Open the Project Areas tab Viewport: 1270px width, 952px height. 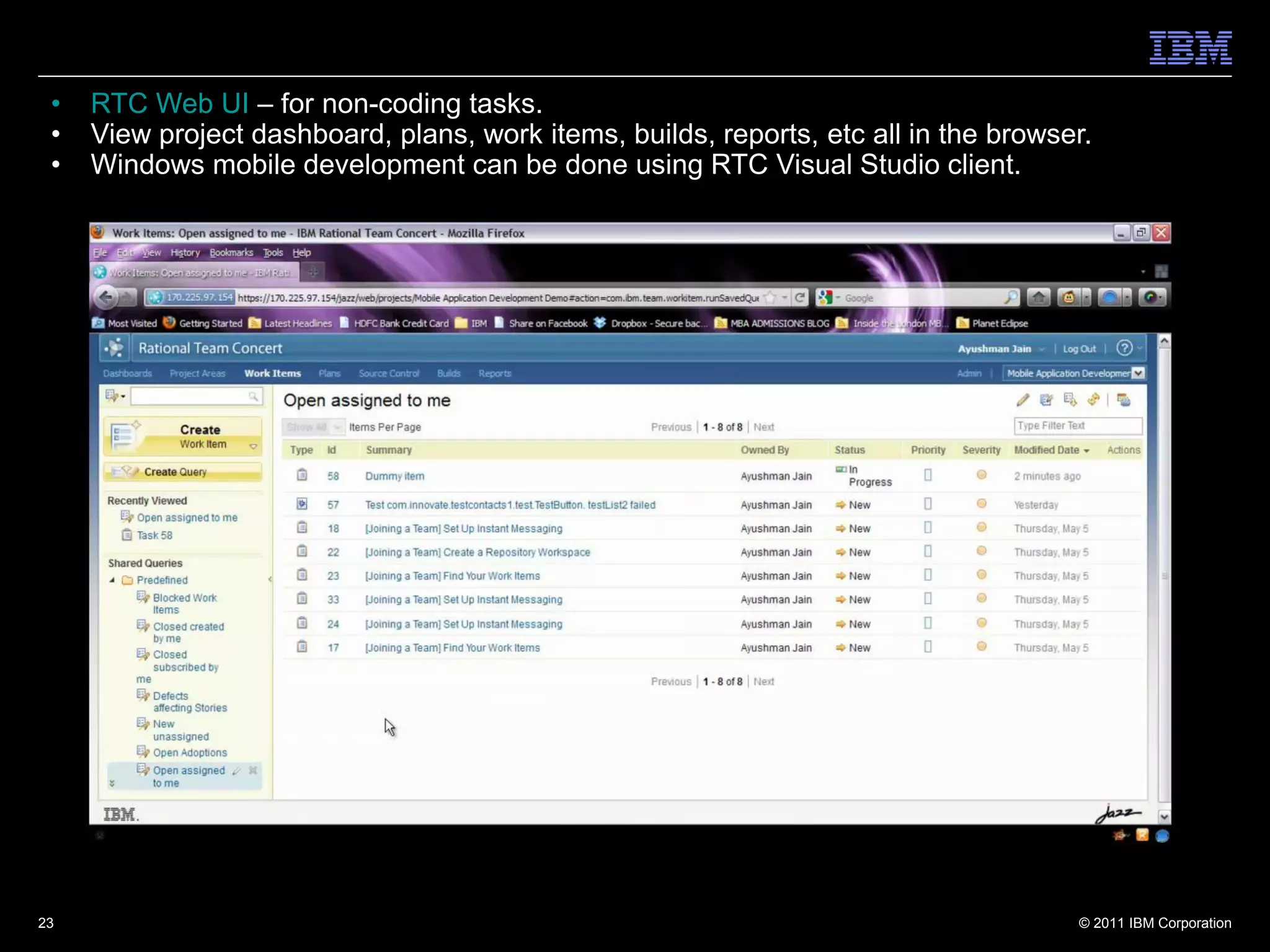pos(197,373)
